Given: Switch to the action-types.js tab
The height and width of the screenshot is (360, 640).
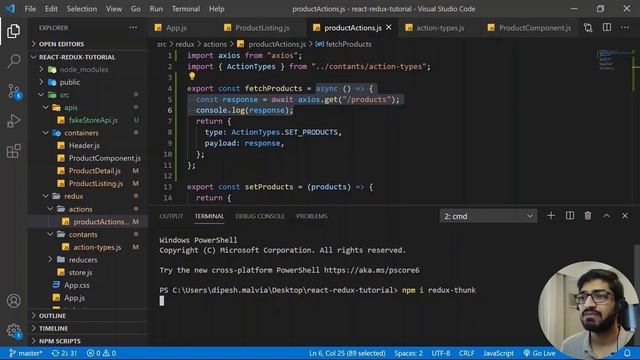Looking at the screenshot, I should click(440, 28).
